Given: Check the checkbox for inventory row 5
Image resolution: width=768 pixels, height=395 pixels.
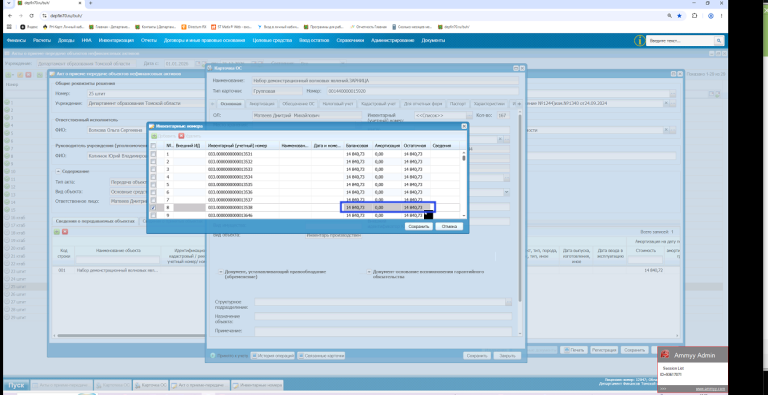Looking at the screenshot, I should pyautogui.click(x=153, y=185).
